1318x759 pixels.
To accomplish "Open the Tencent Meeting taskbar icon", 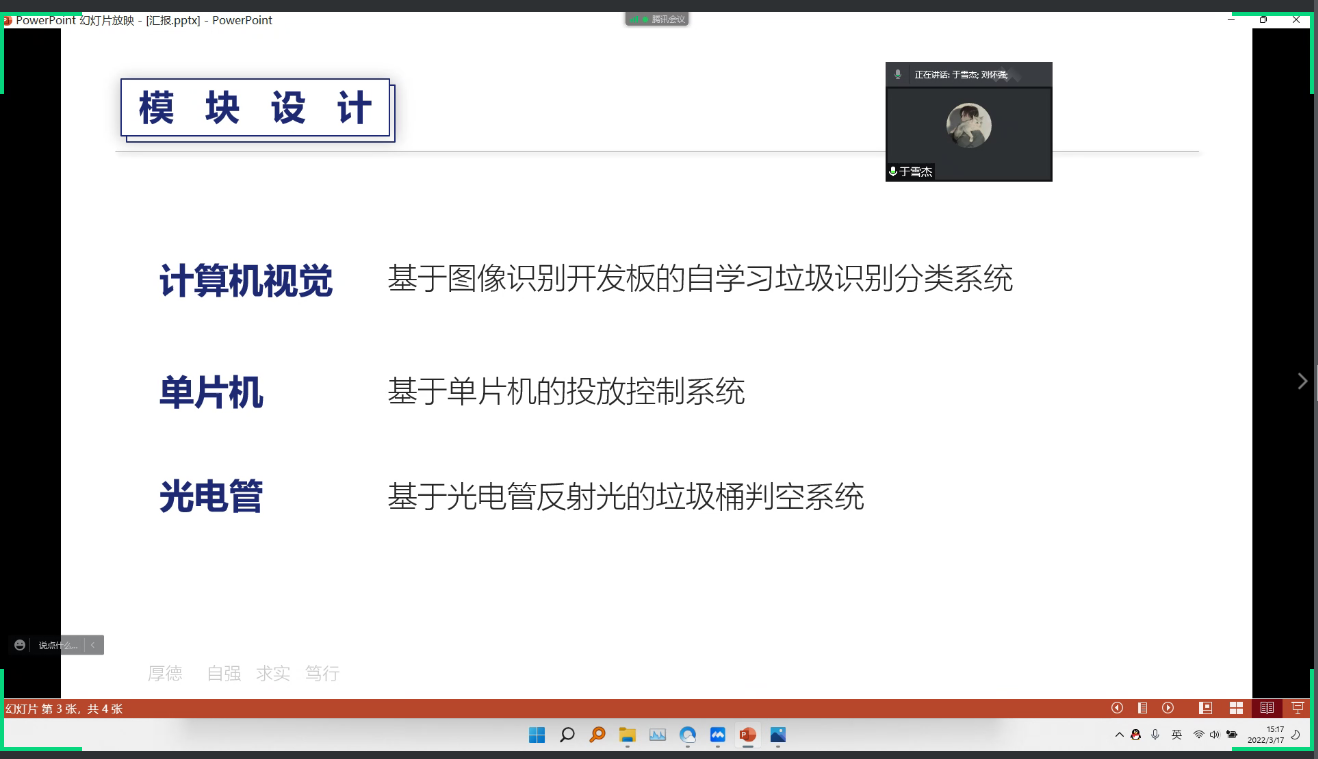I will pyautogui.click(x=717, y=735).
